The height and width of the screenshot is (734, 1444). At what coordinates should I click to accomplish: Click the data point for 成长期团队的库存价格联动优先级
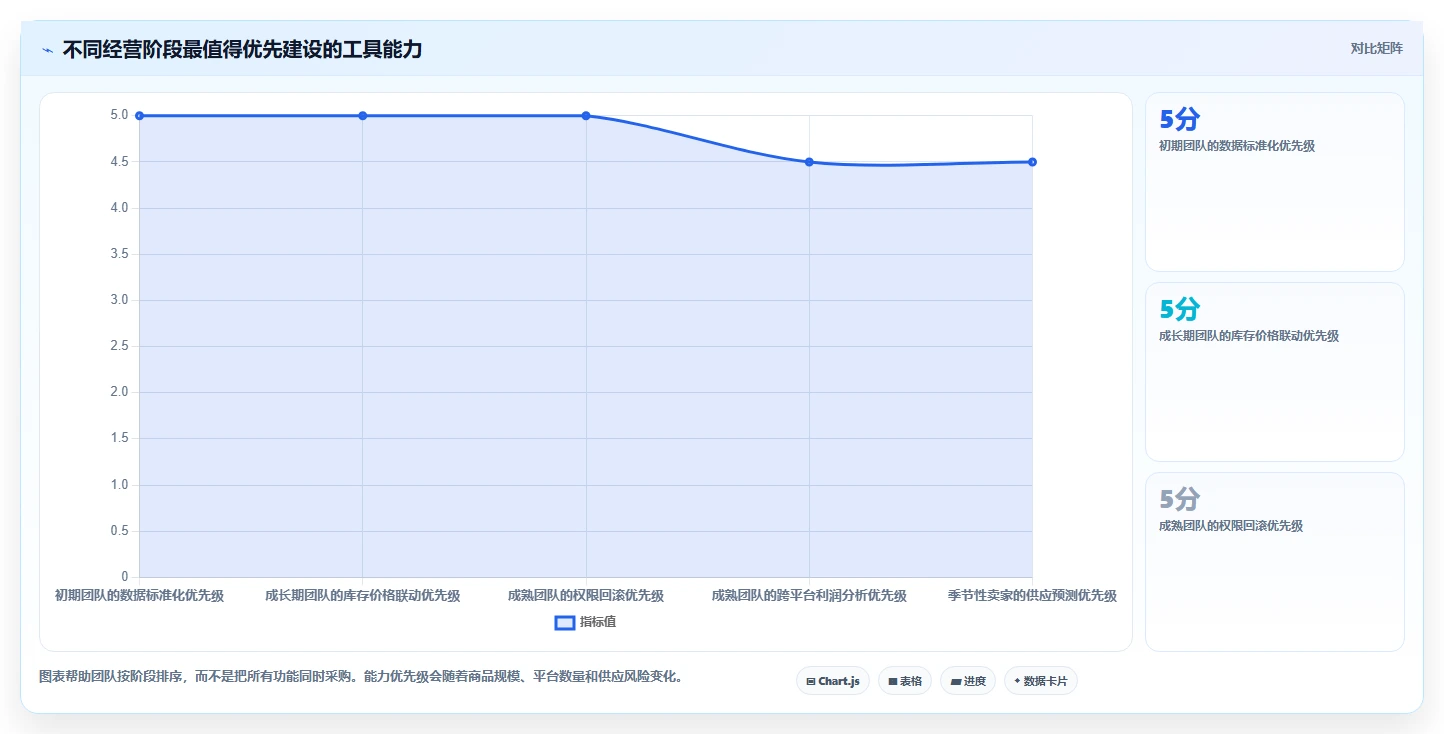tap(363, 116)
